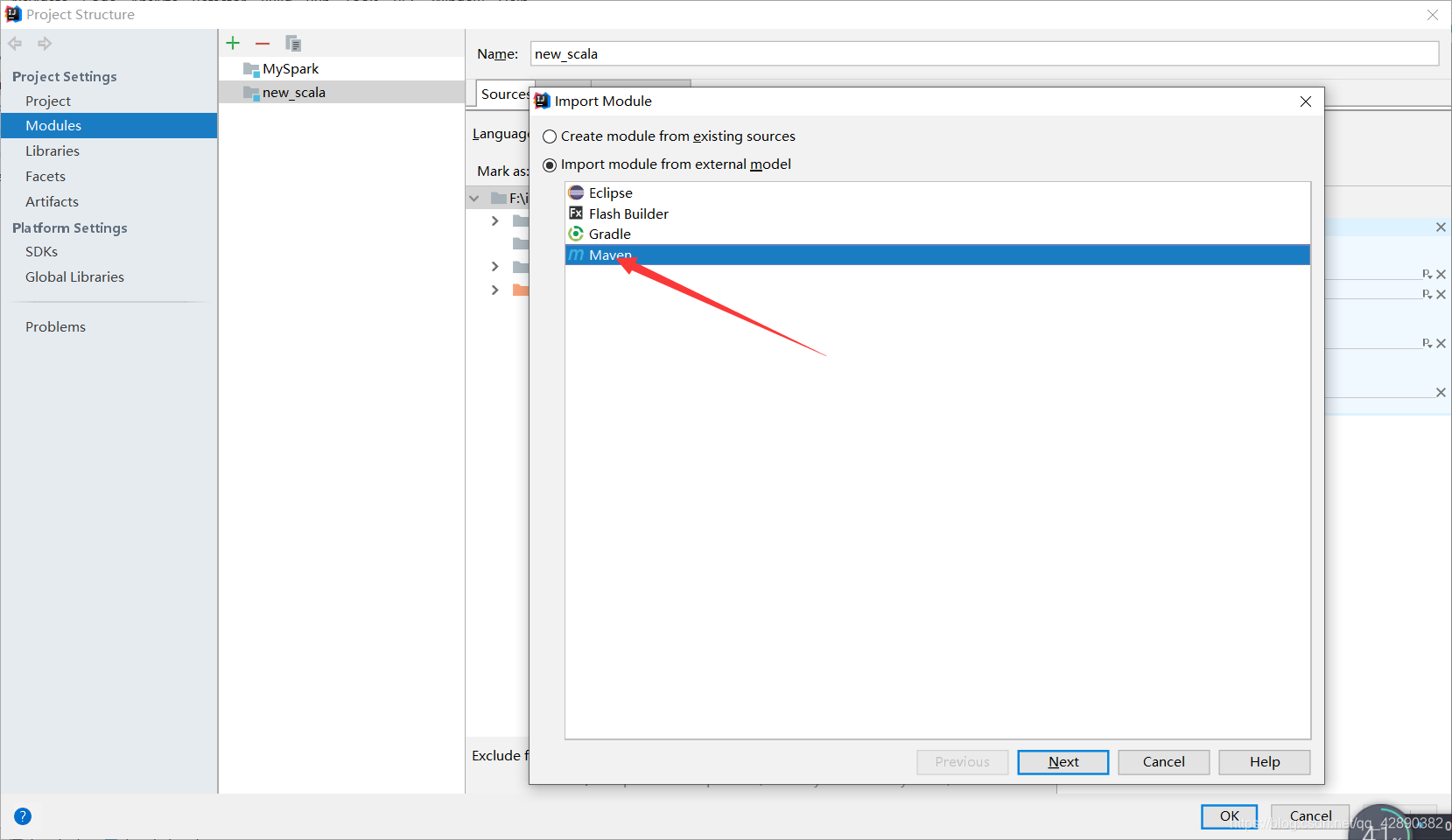Close the Import Module dialog

click(x=1306, y=101)
